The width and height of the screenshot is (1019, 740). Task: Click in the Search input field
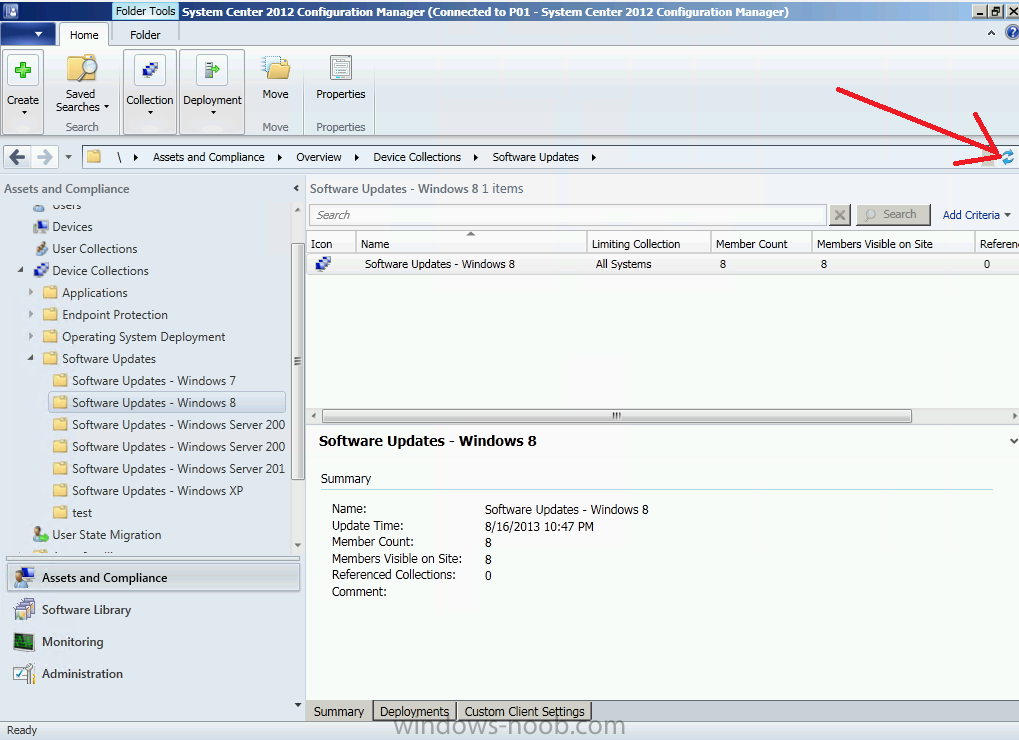(568, 215)
